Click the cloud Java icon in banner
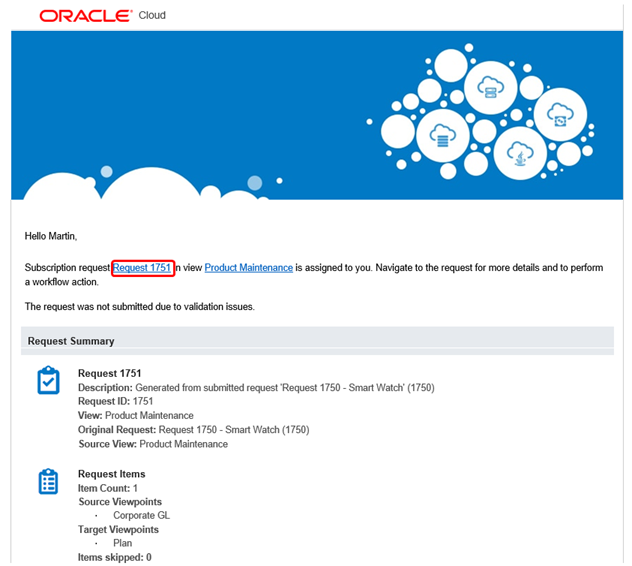The width and height of the screenshot is (632, 566). point(520,153)
